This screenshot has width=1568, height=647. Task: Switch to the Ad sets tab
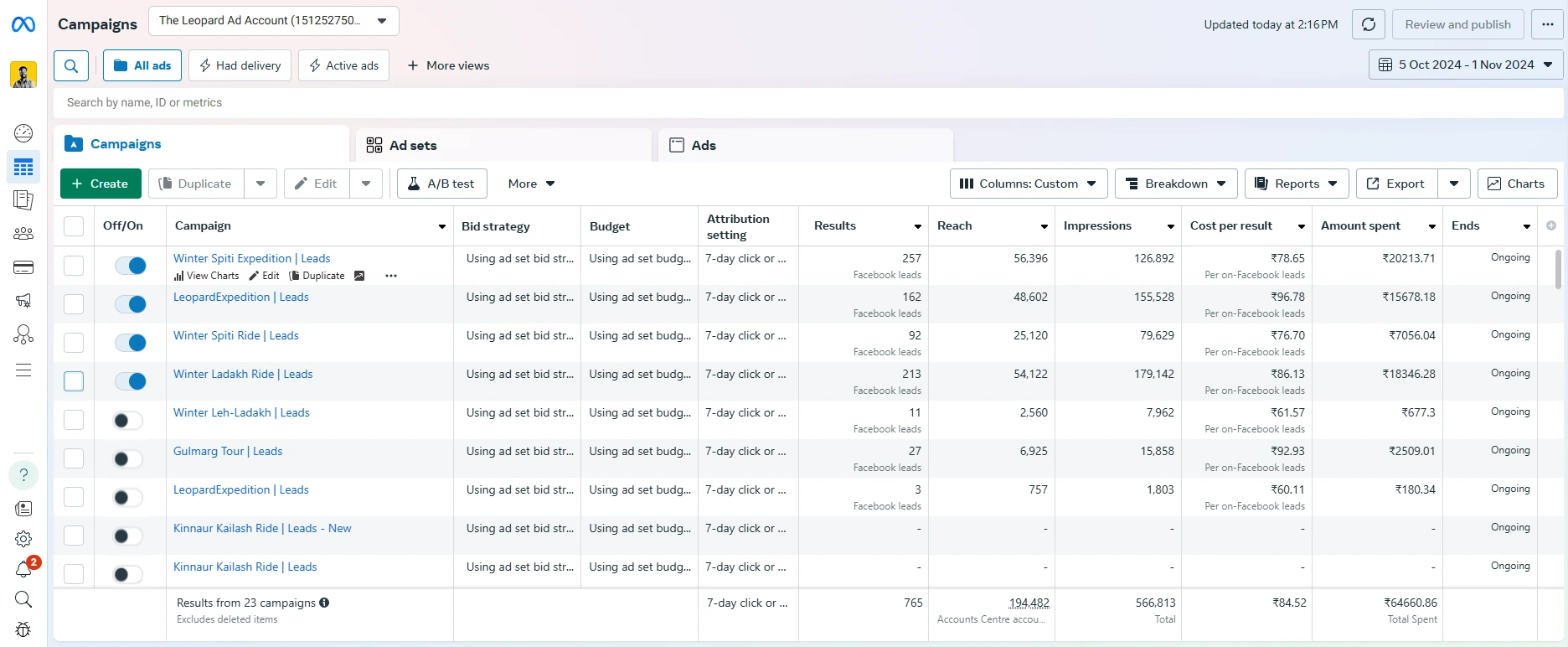[503, 145]
